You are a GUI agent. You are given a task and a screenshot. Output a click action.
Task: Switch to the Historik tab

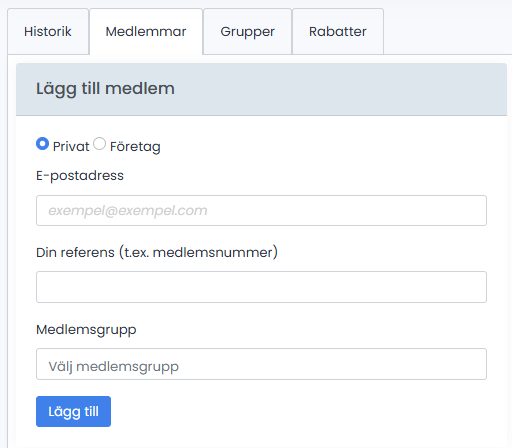point(48,32)
